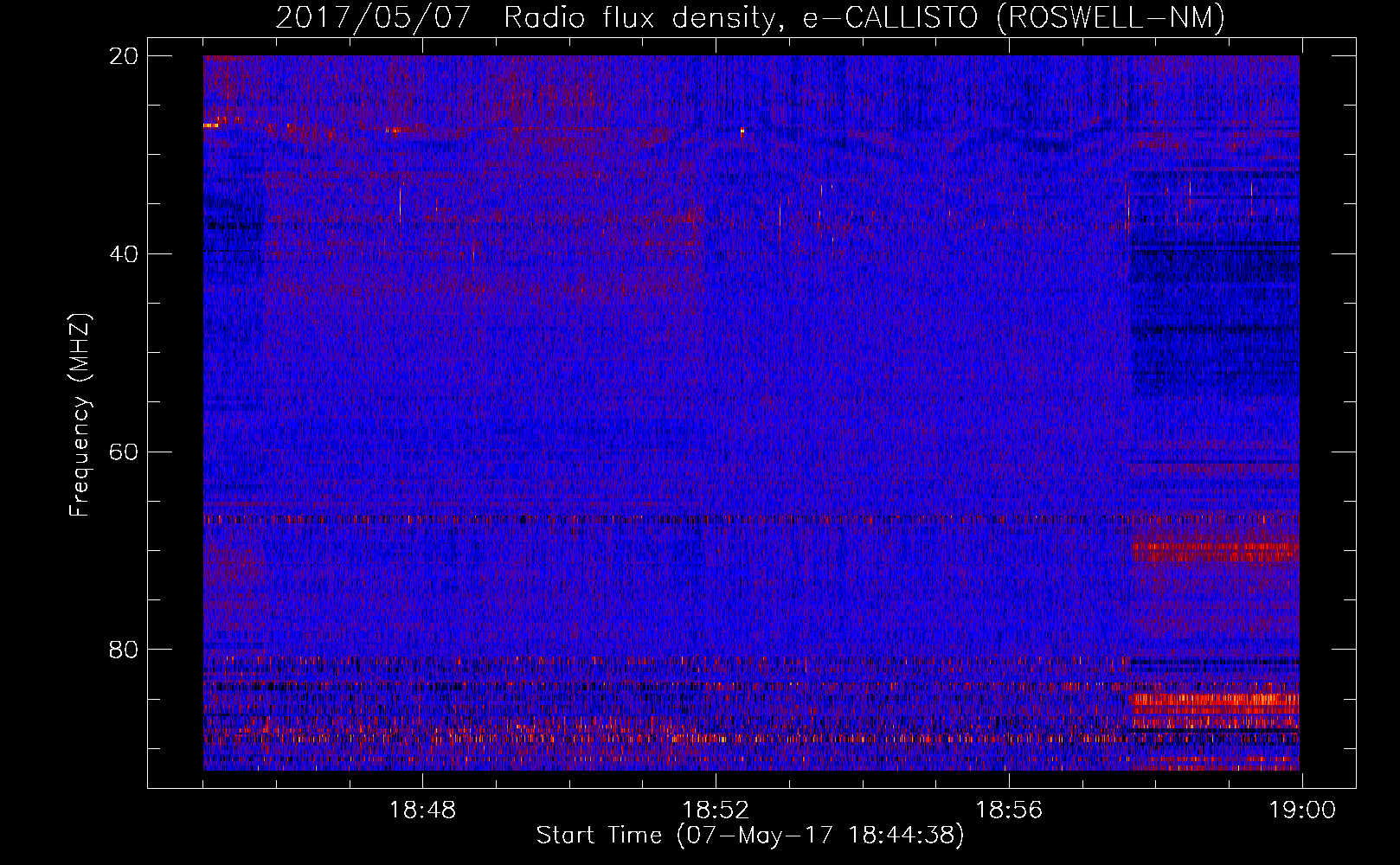Click the plot title 'Radio flux density, e-CALLISTO (ROSWELL-NM)'

click(864, 17)
